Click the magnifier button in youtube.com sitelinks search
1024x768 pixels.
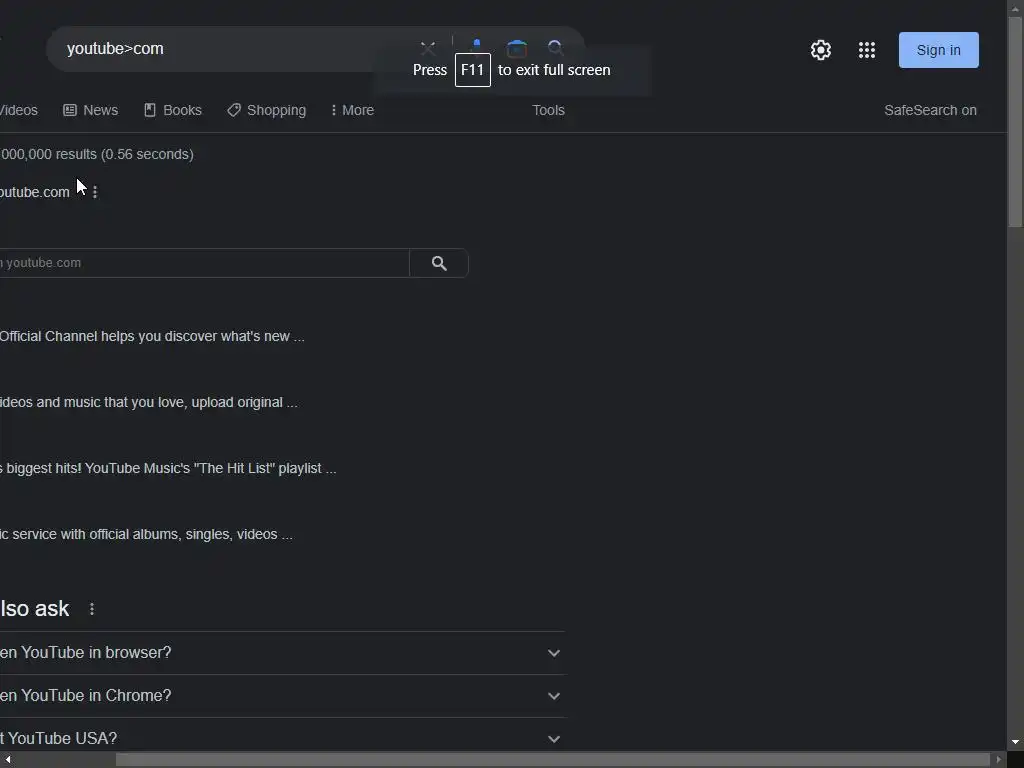pos(439,263)
